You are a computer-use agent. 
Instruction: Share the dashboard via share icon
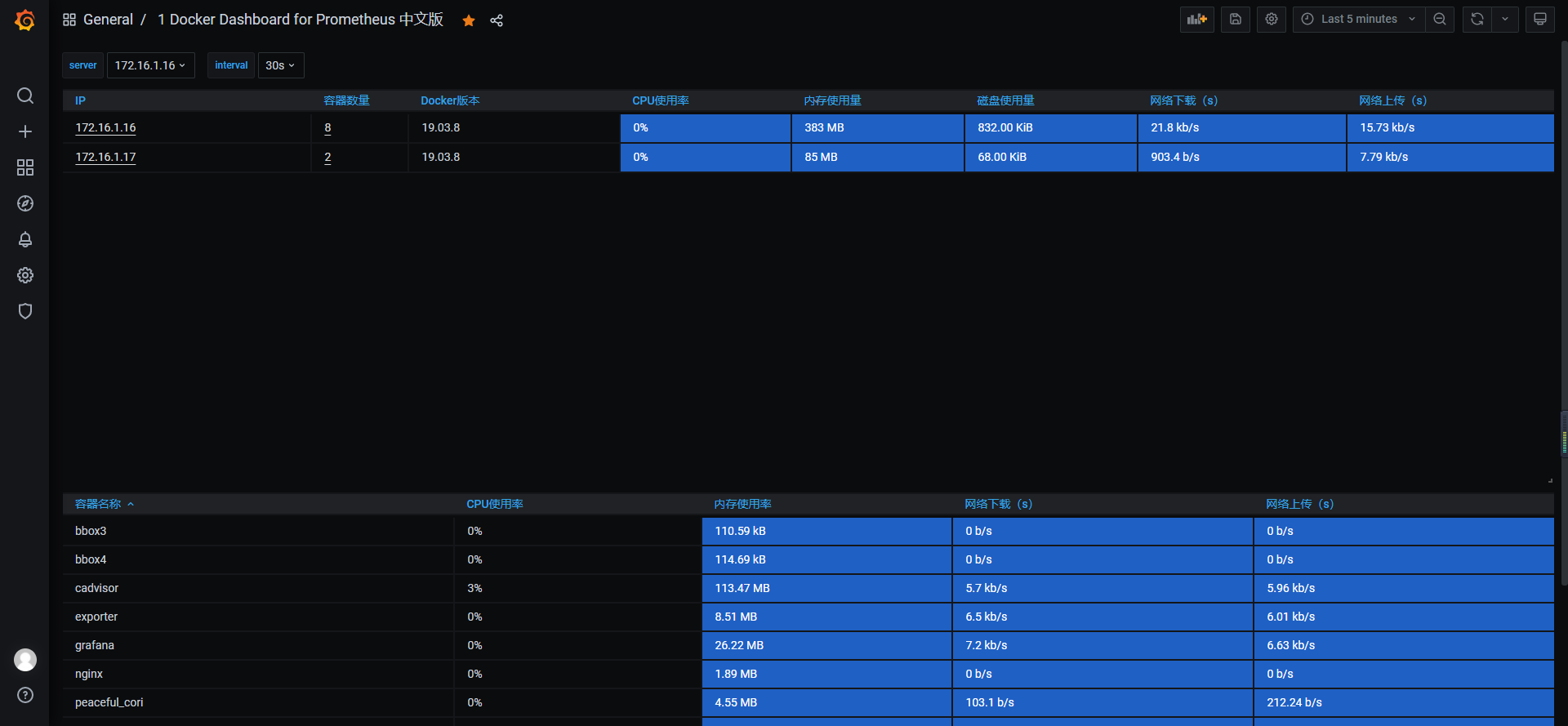point(497,20)
